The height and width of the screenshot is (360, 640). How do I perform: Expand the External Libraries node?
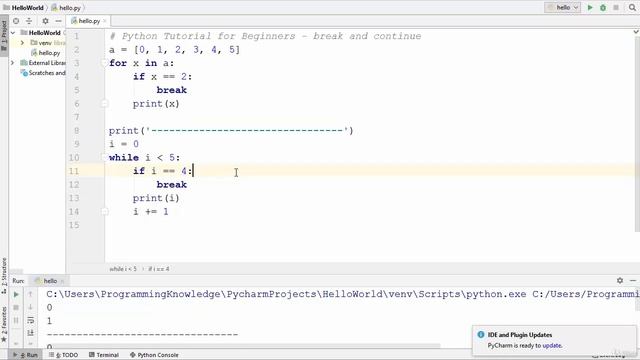pyautogui.click(x=13, y=63)
